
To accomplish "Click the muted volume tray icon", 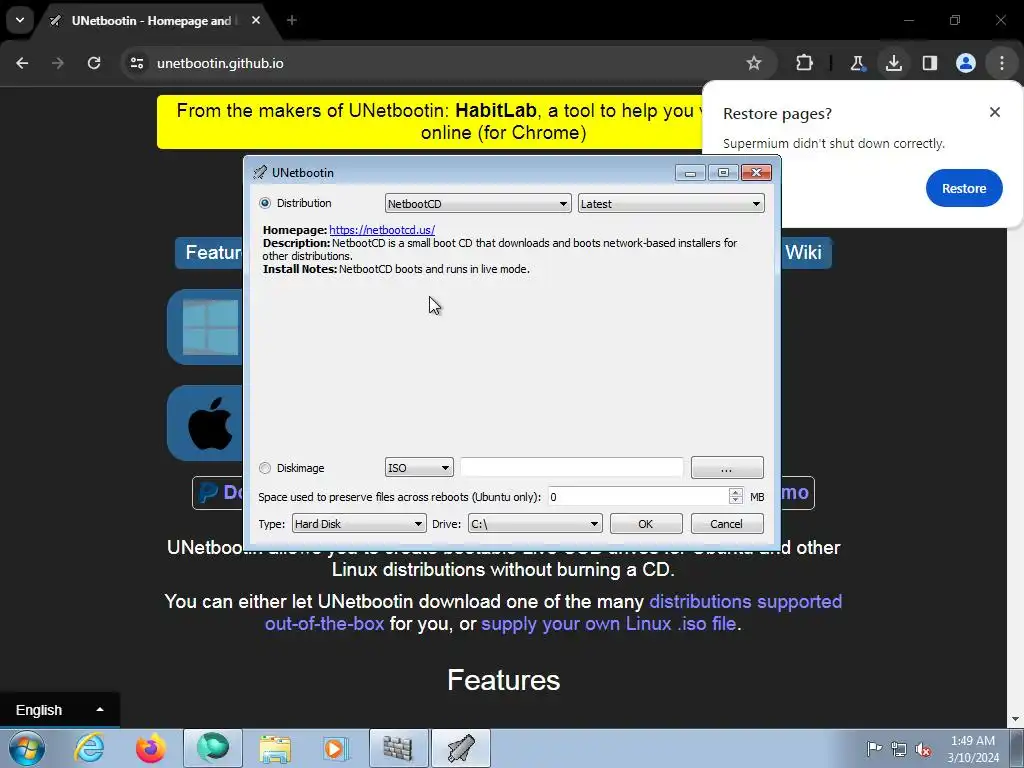I will click(923, 749).
